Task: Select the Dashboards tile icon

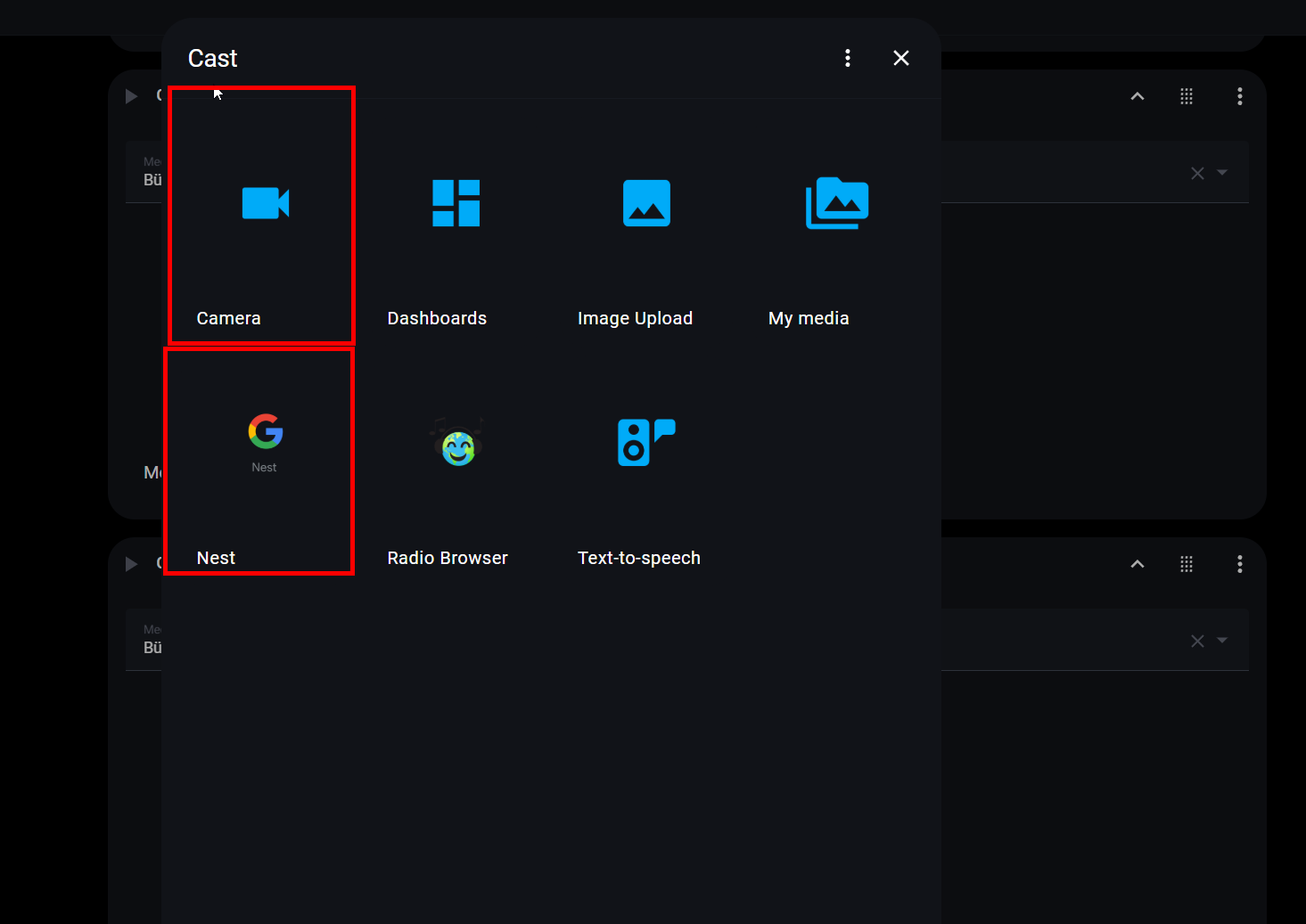Action: tap(456, 203)
